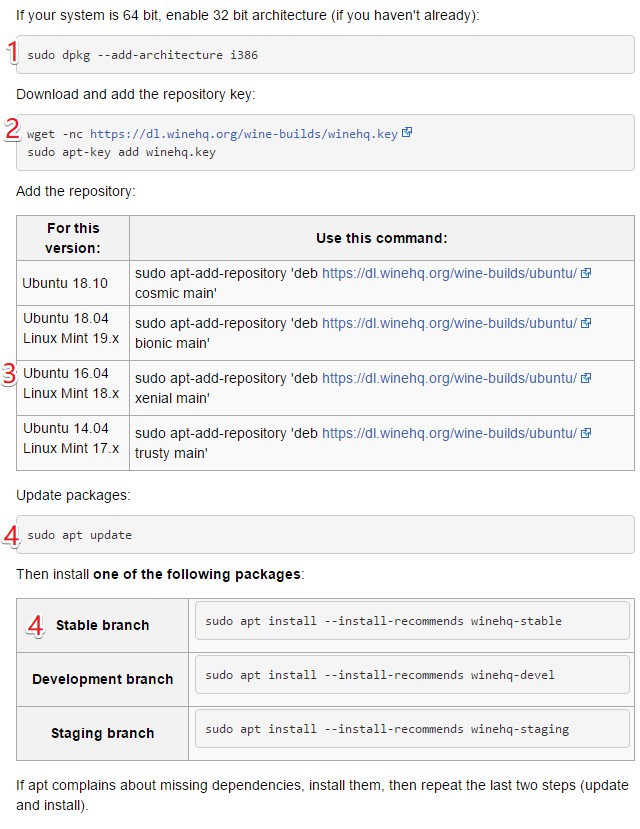Screen dimensions: 640x829
Task: Click the 'Development branch' label
Action: point(103,679)
